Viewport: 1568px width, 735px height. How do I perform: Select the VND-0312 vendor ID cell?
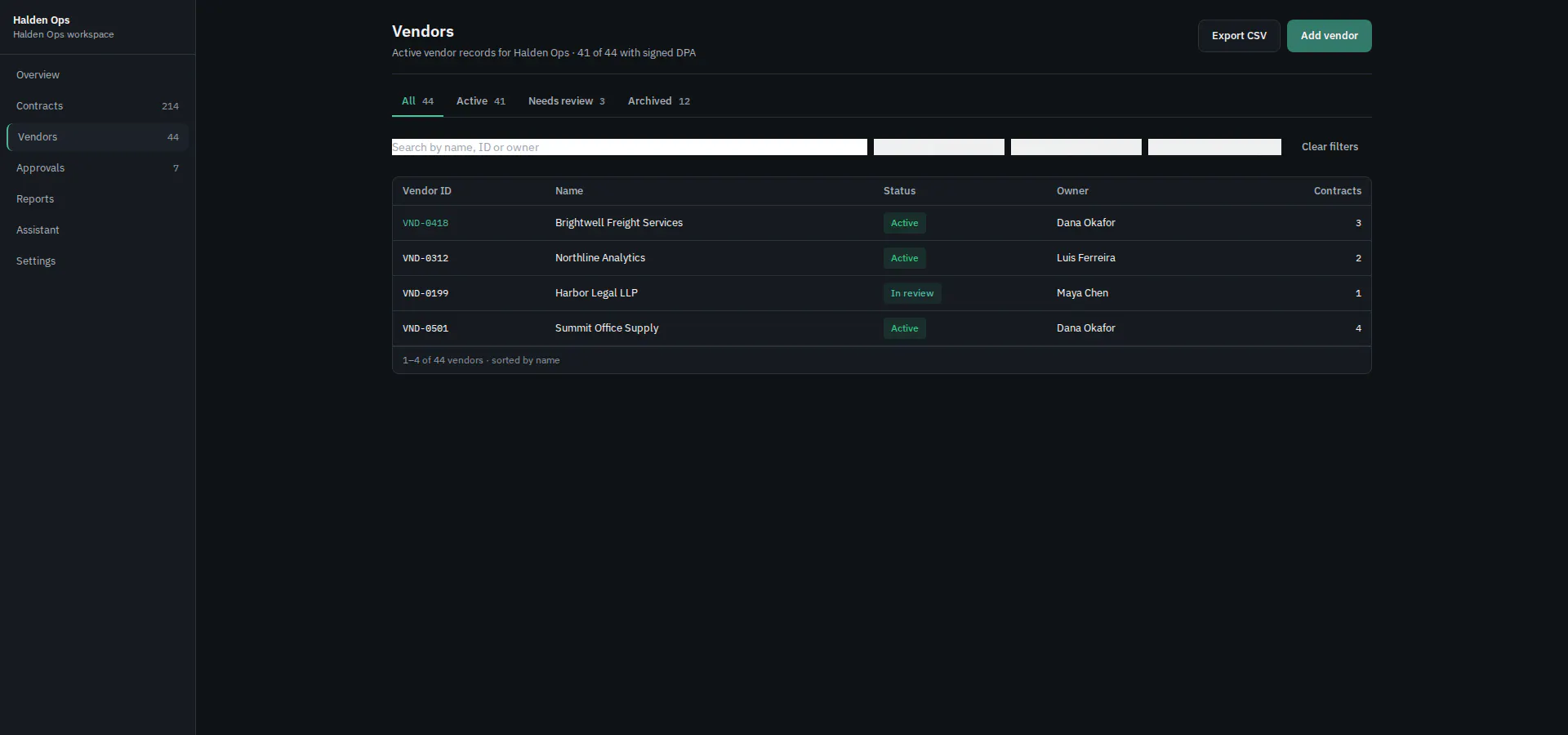425,258
